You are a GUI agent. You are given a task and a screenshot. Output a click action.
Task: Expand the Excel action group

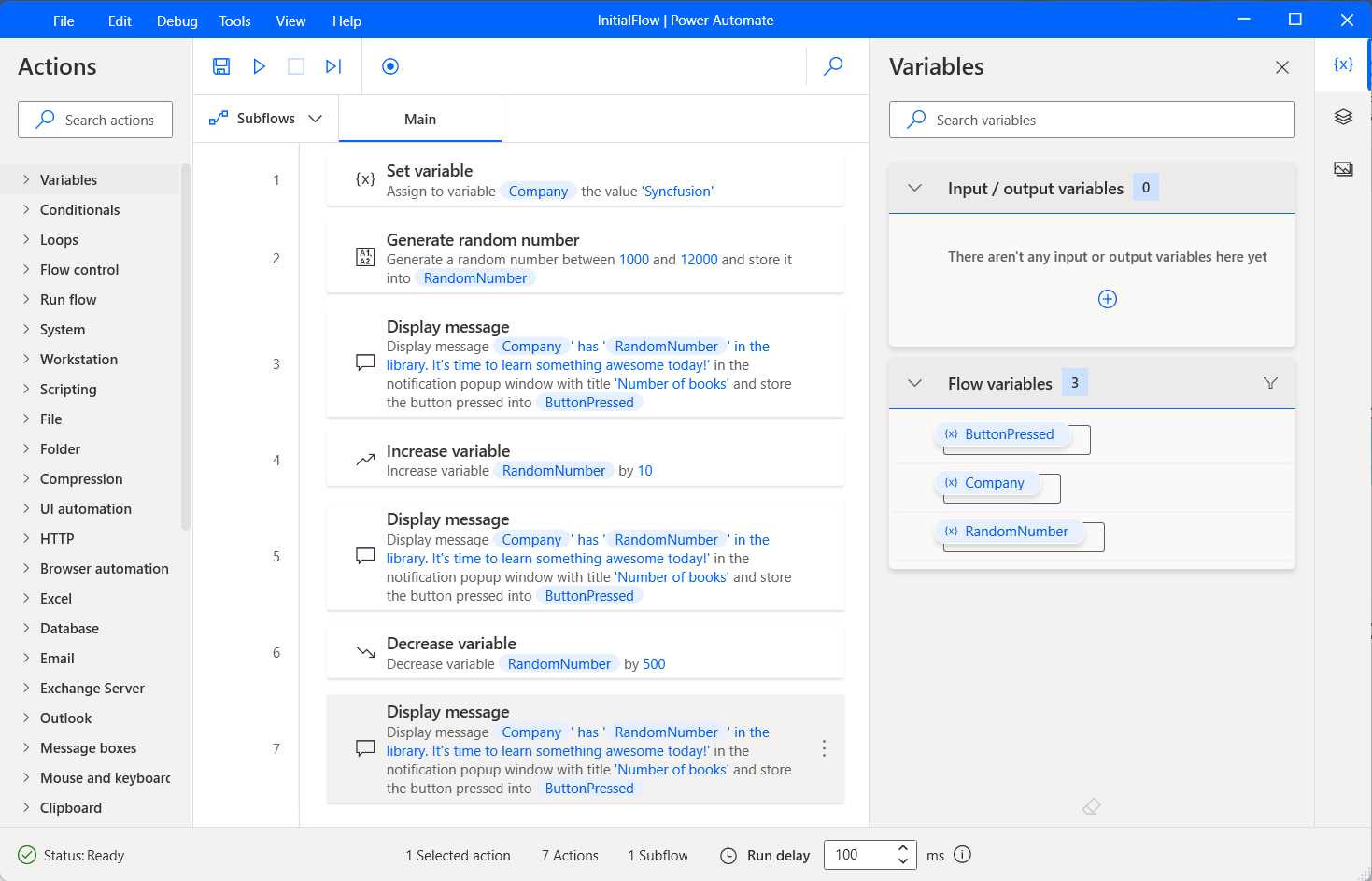(26, 598)
